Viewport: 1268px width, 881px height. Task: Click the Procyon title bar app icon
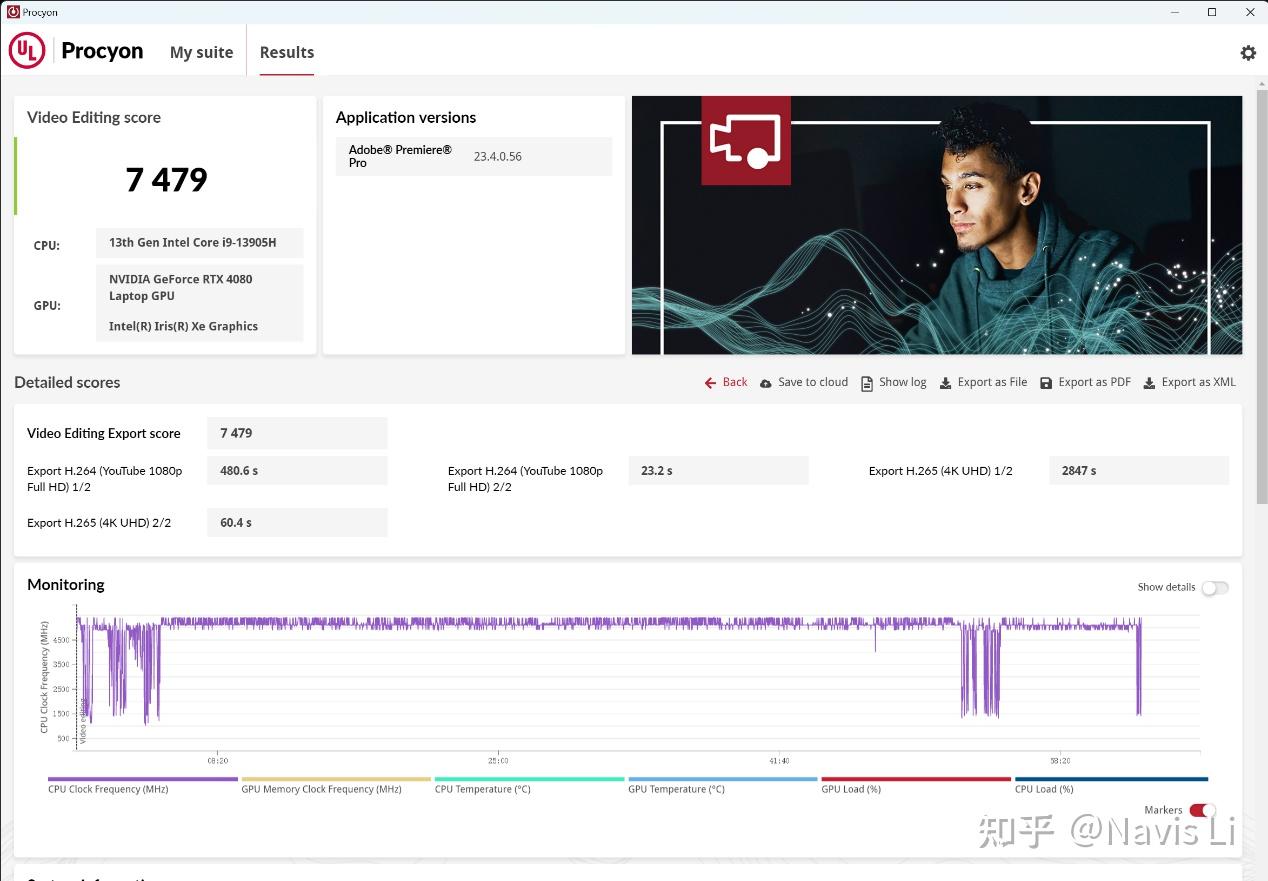point(13,12)
